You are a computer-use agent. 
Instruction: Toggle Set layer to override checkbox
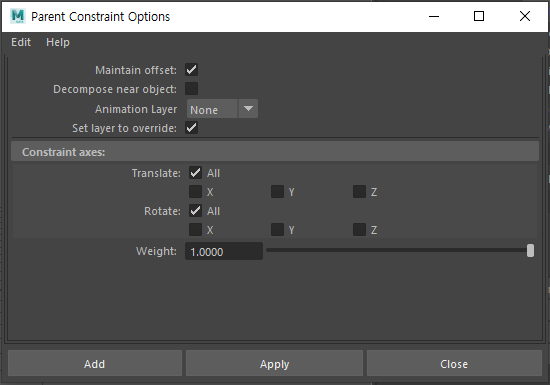[x=192, y=128]
